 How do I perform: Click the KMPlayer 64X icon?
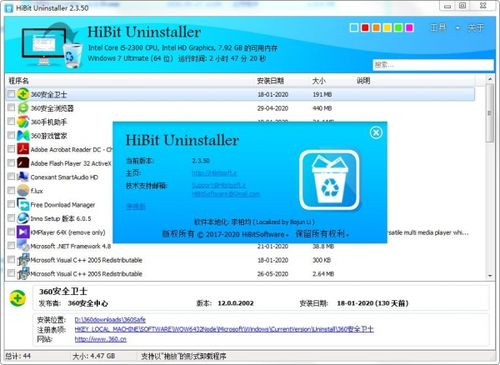[23, 232]
